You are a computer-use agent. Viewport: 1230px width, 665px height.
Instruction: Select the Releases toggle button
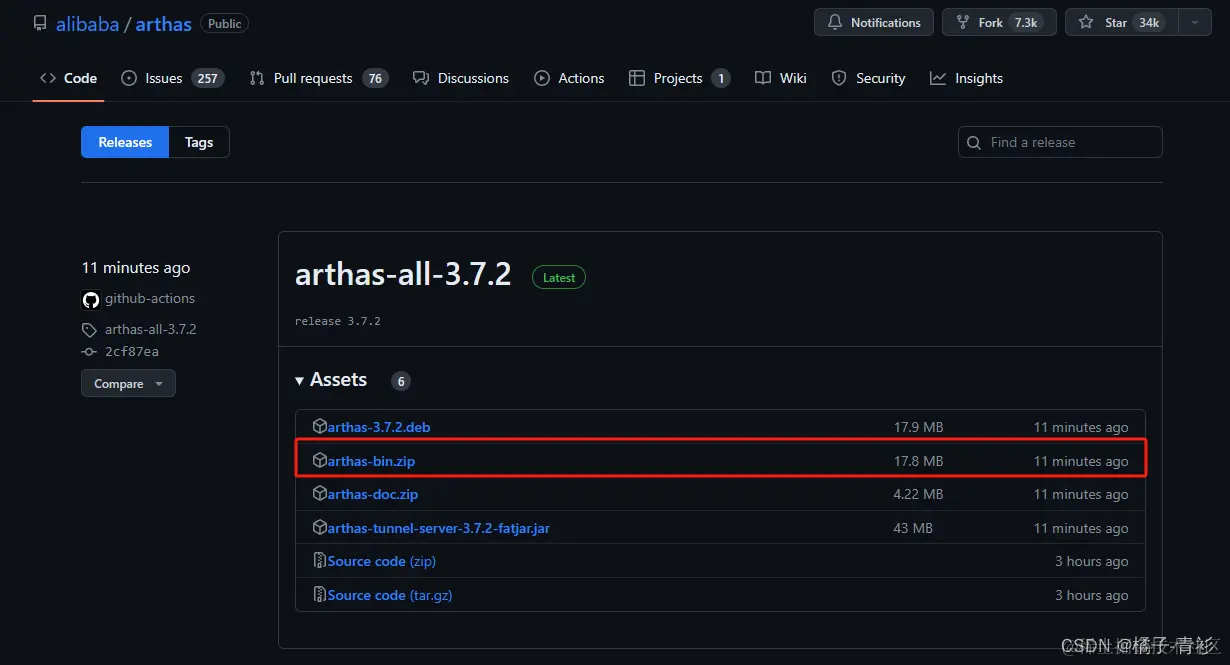coord(125,142)
